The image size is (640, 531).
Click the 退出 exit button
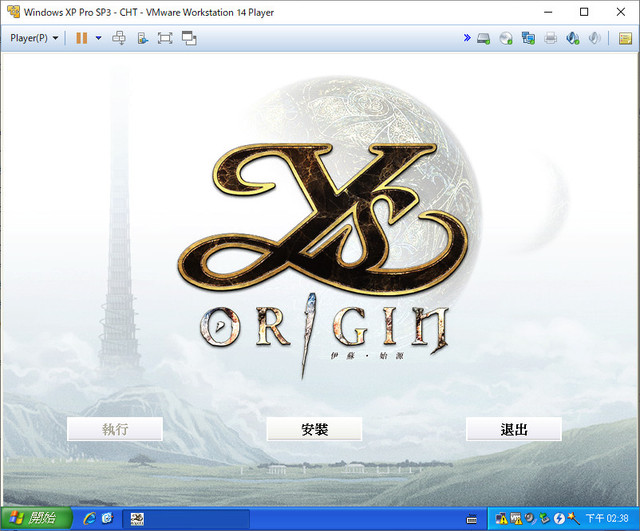[x=514, y=429]
